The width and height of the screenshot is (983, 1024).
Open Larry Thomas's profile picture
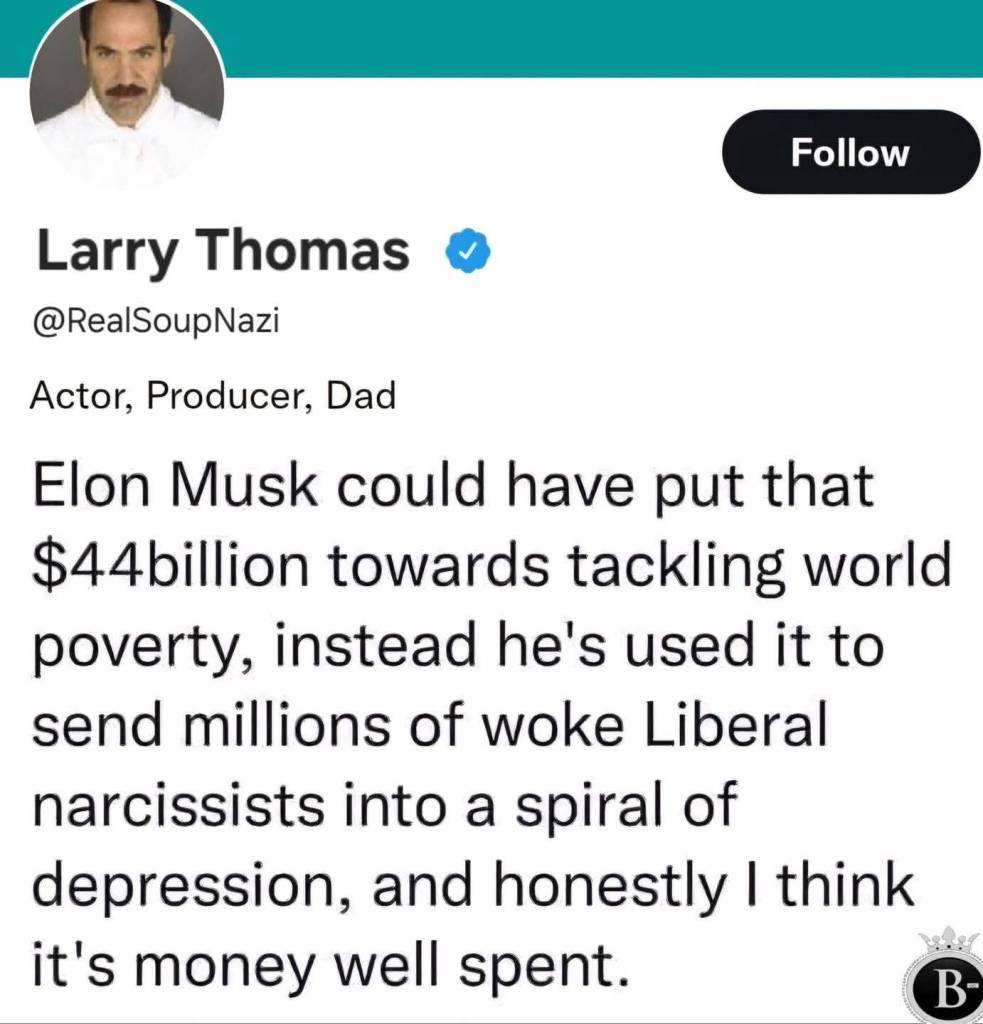[x=126, y=92]
